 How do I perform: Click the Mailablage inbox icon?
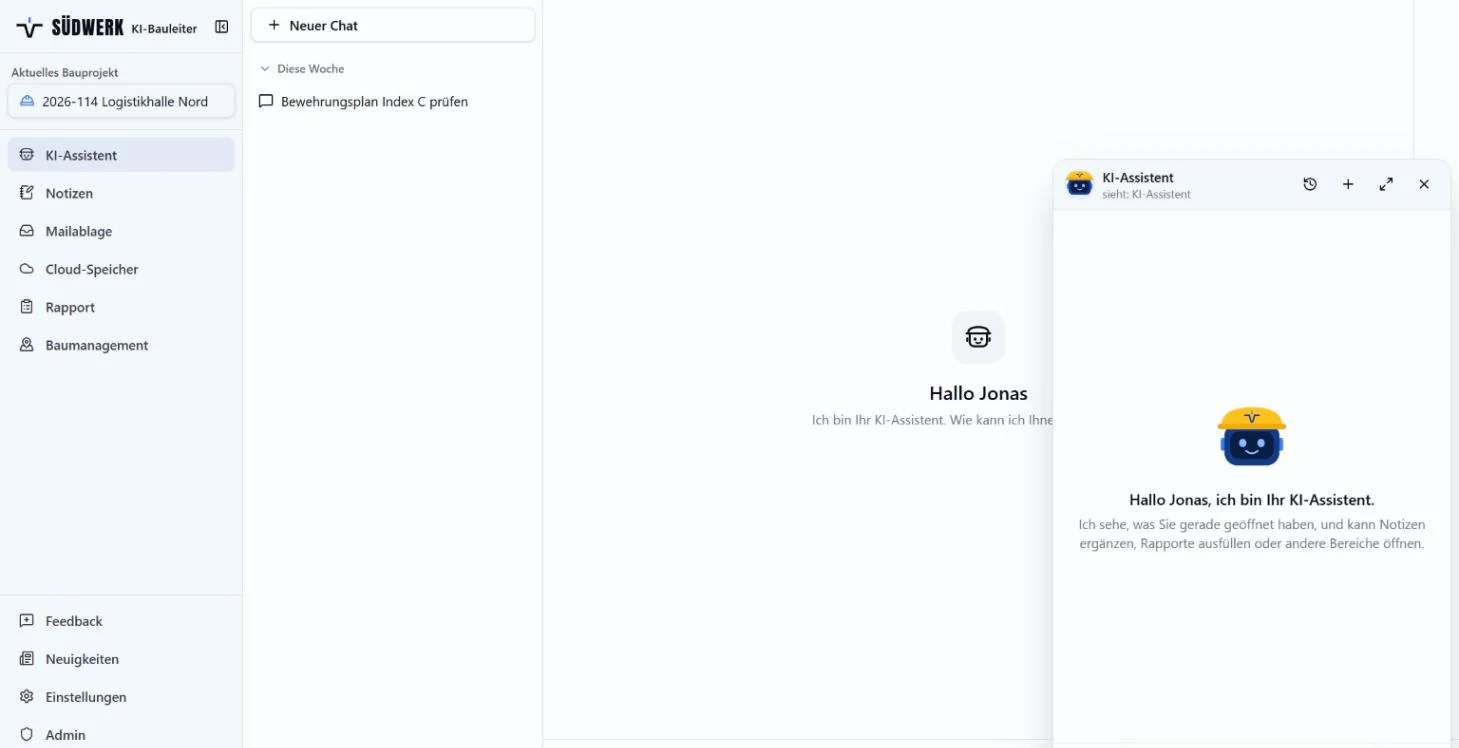coord(27,231)
